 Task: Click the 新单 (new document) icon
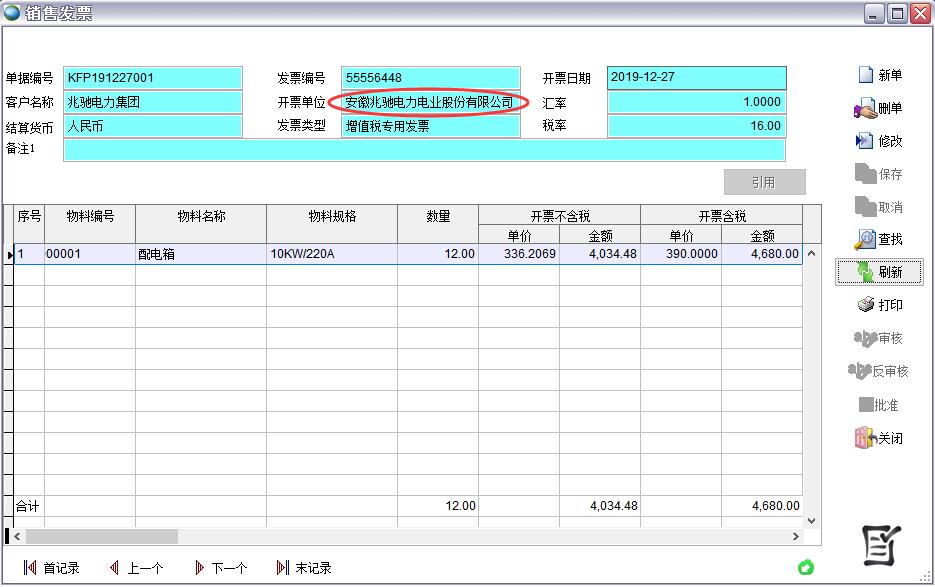(x=866, y=75)
